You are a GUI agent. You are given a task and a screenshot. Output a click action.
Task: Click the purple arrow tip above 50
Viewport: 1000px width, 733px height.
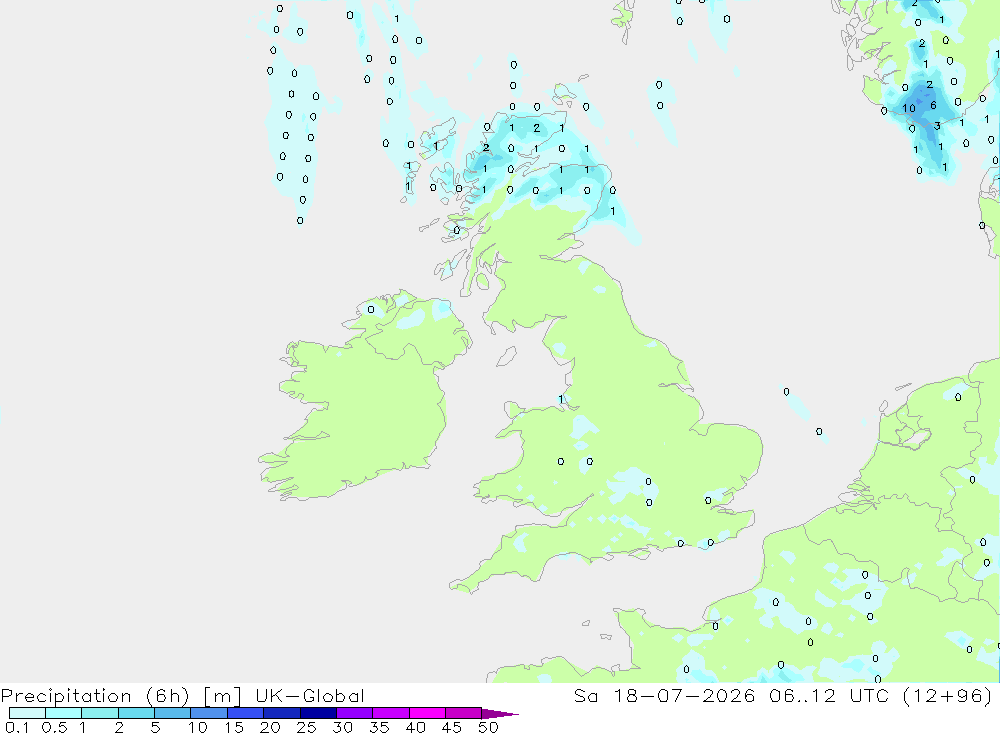coord(499,713)
